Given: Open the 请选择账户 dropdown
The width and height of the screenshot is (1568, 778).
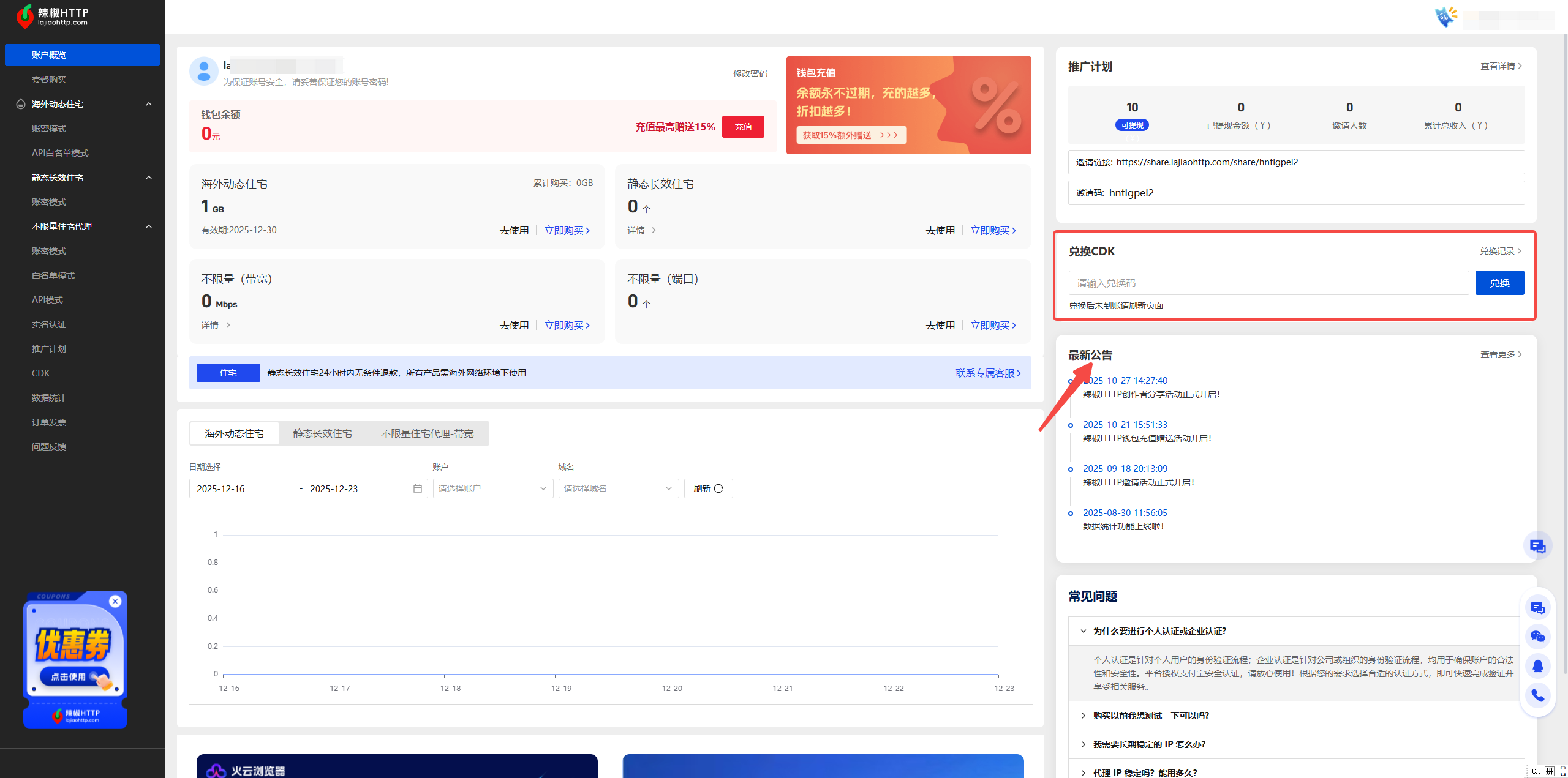Looking at the screenshot, I should pyautogui.click(x=492, y=488).
